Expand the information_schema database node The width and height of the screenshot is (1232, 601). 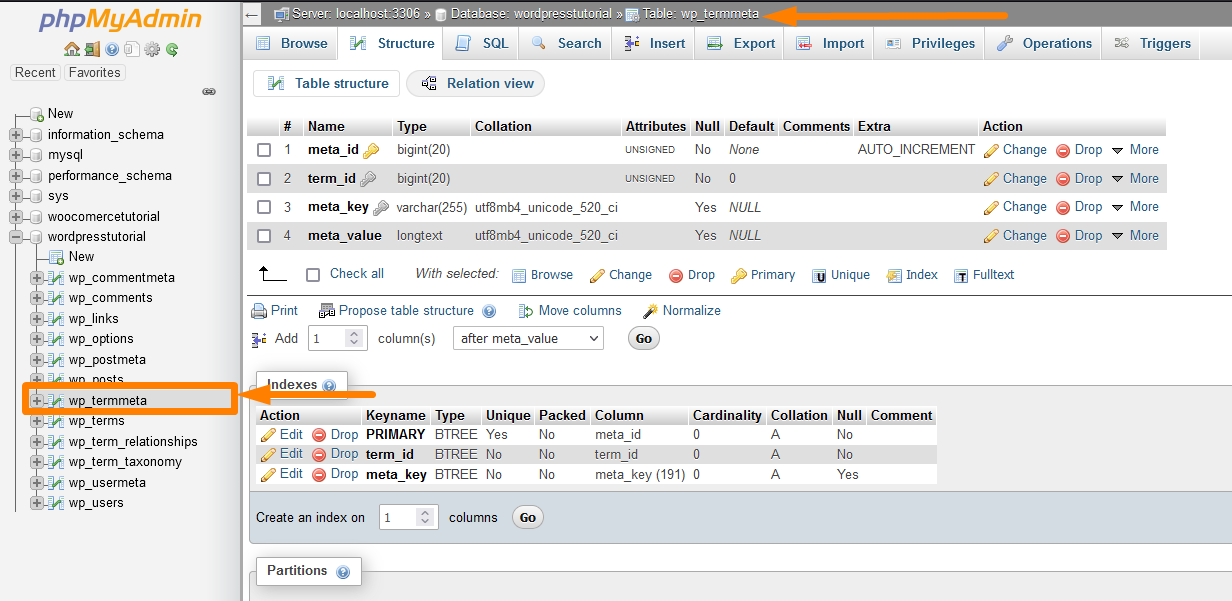pyautogui.click(x=16, y=135)
